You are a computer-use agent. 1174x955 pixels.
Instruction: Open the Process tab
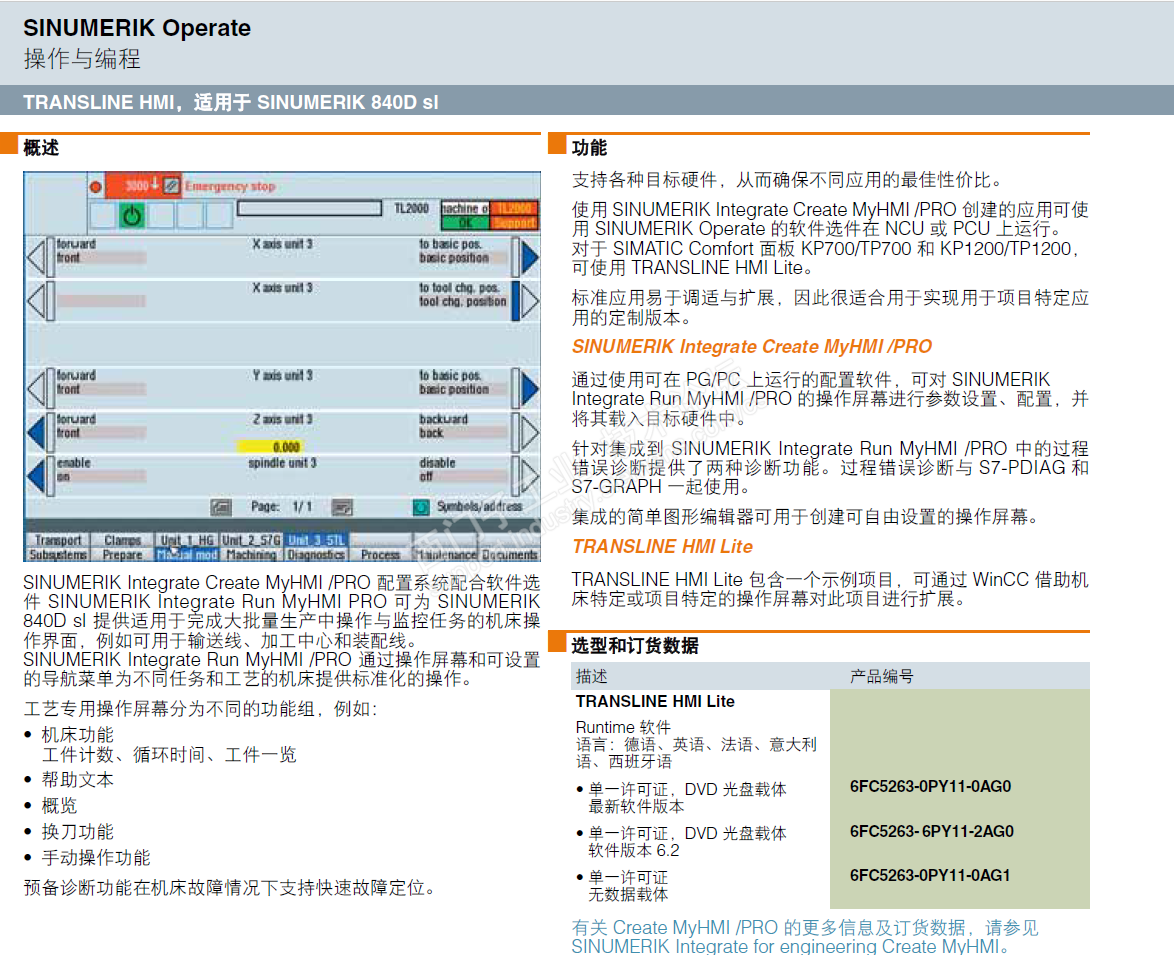pos(380,555)
